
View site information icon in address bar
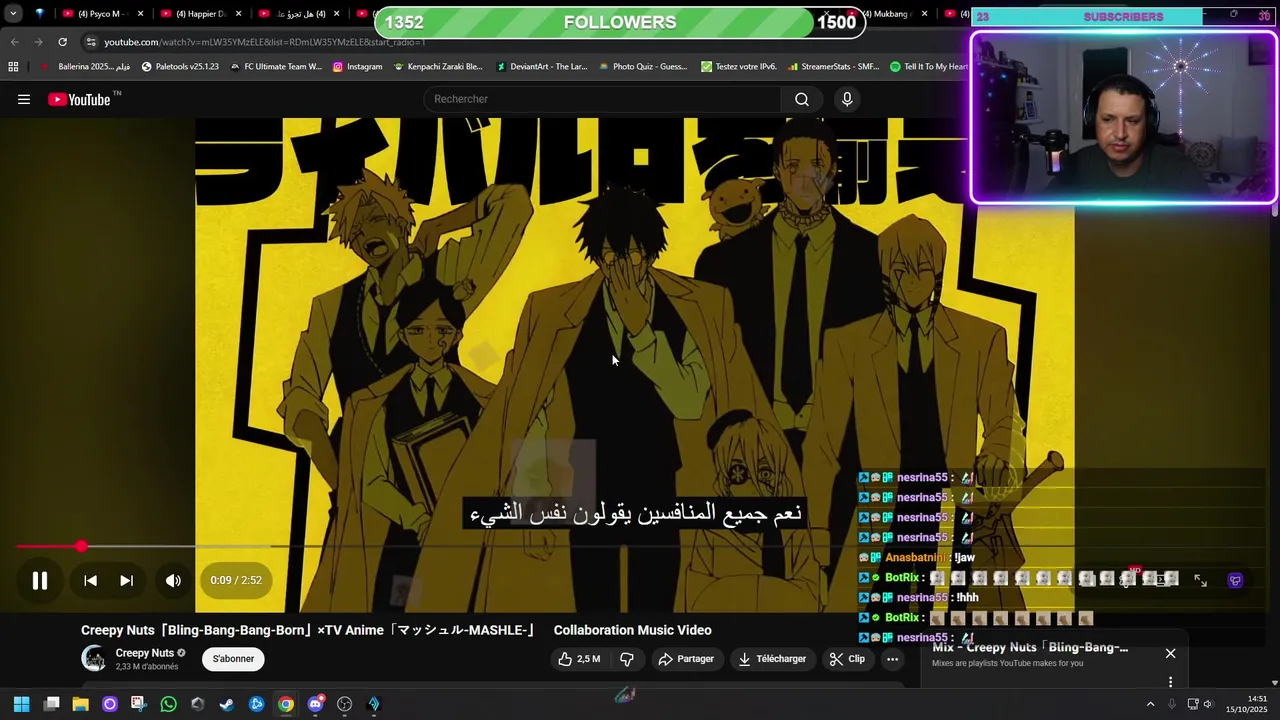pyautogui.click(x=91, y=42)
